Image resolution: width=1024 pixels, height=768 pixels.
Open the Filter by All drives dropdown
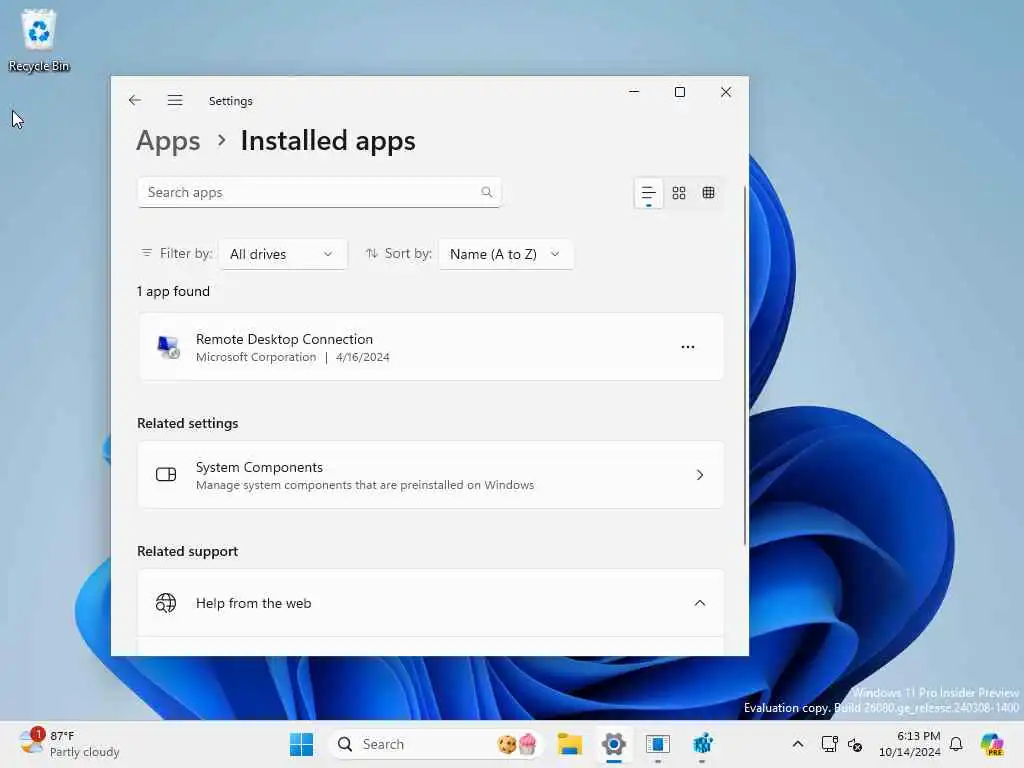283,254
